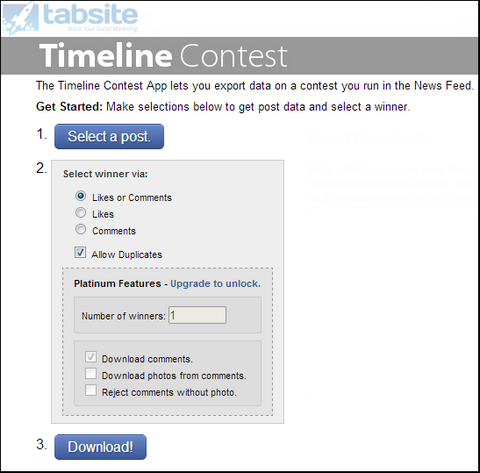Click the Download! button

click(100, 447)
